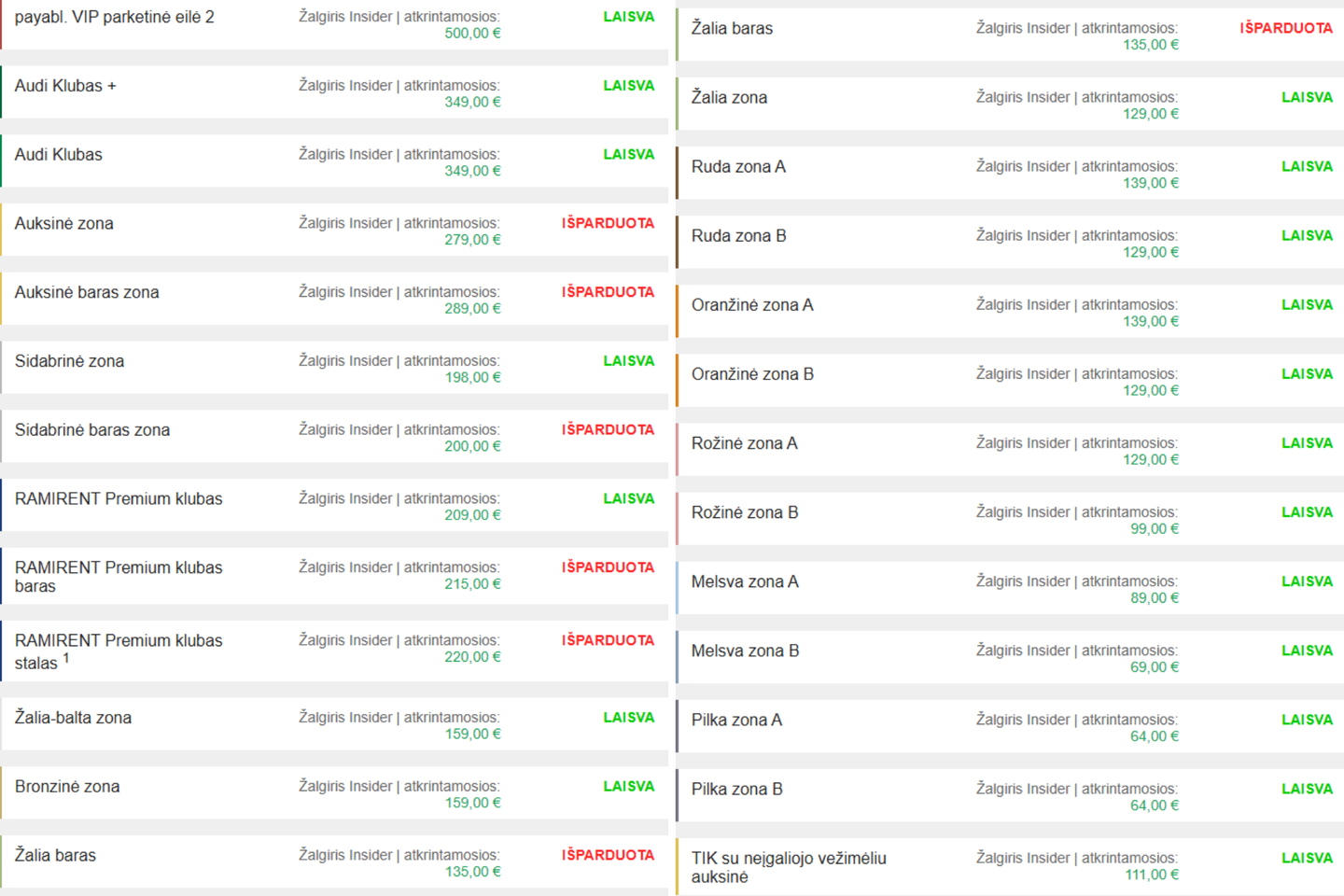Image resolution: width=1344 pixels, height=896 pixels.
Task: Click the 99,00 € price for Rožinė zona B
Action: coord(1155,529)
